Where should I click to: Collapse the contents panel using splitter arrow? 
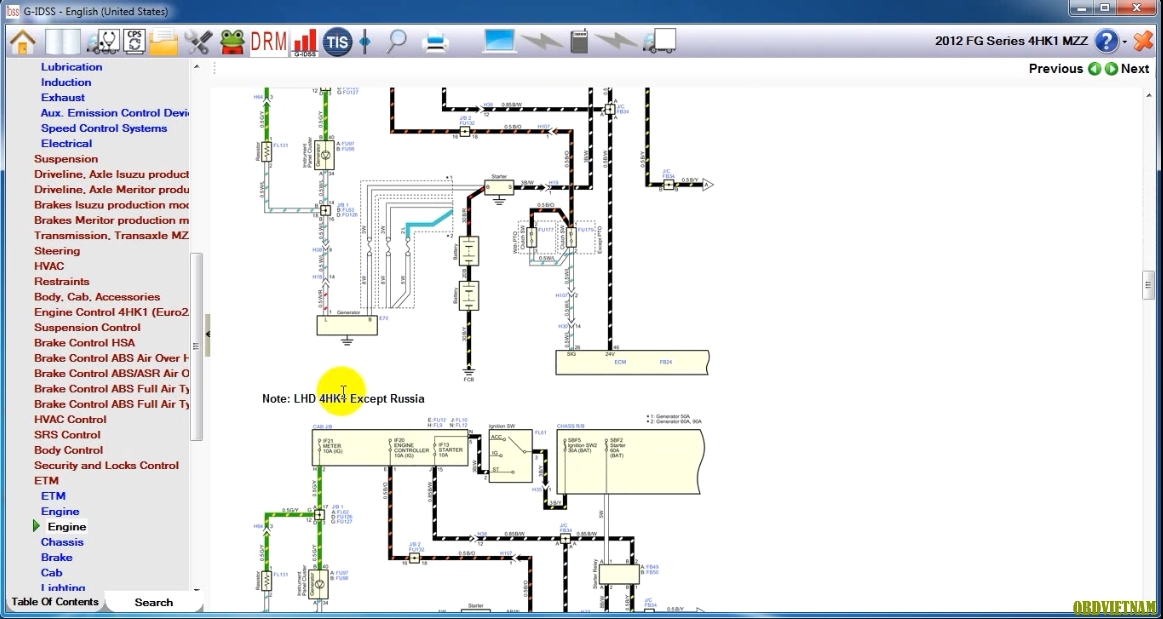[208, 334]
